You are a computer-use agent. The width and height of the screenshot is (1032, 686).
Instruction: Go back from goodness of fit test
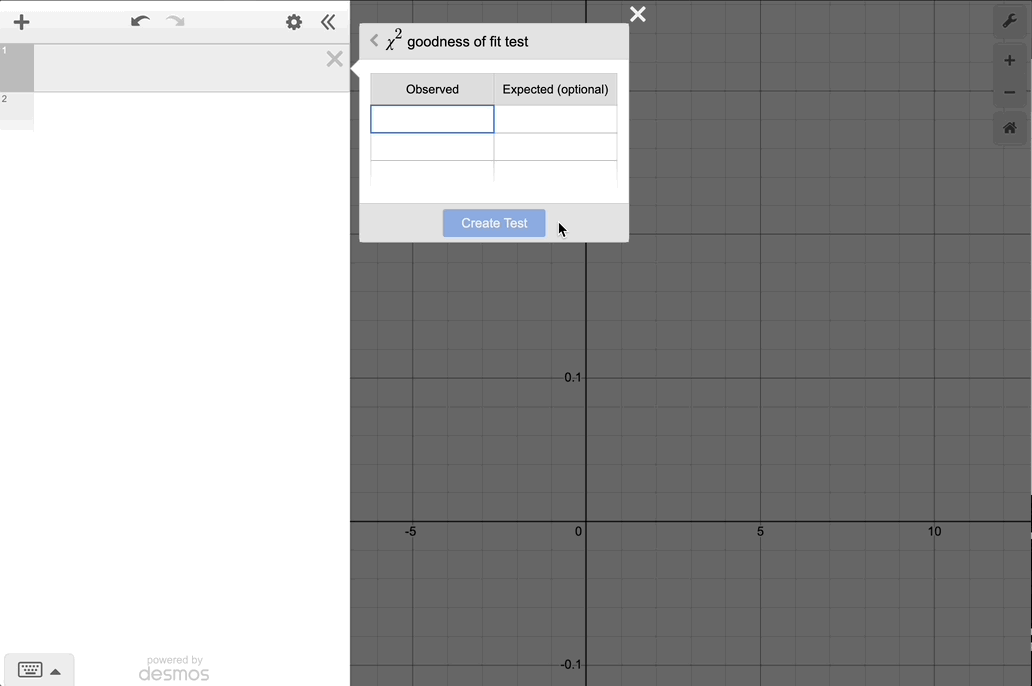click(x=374, y=41)
